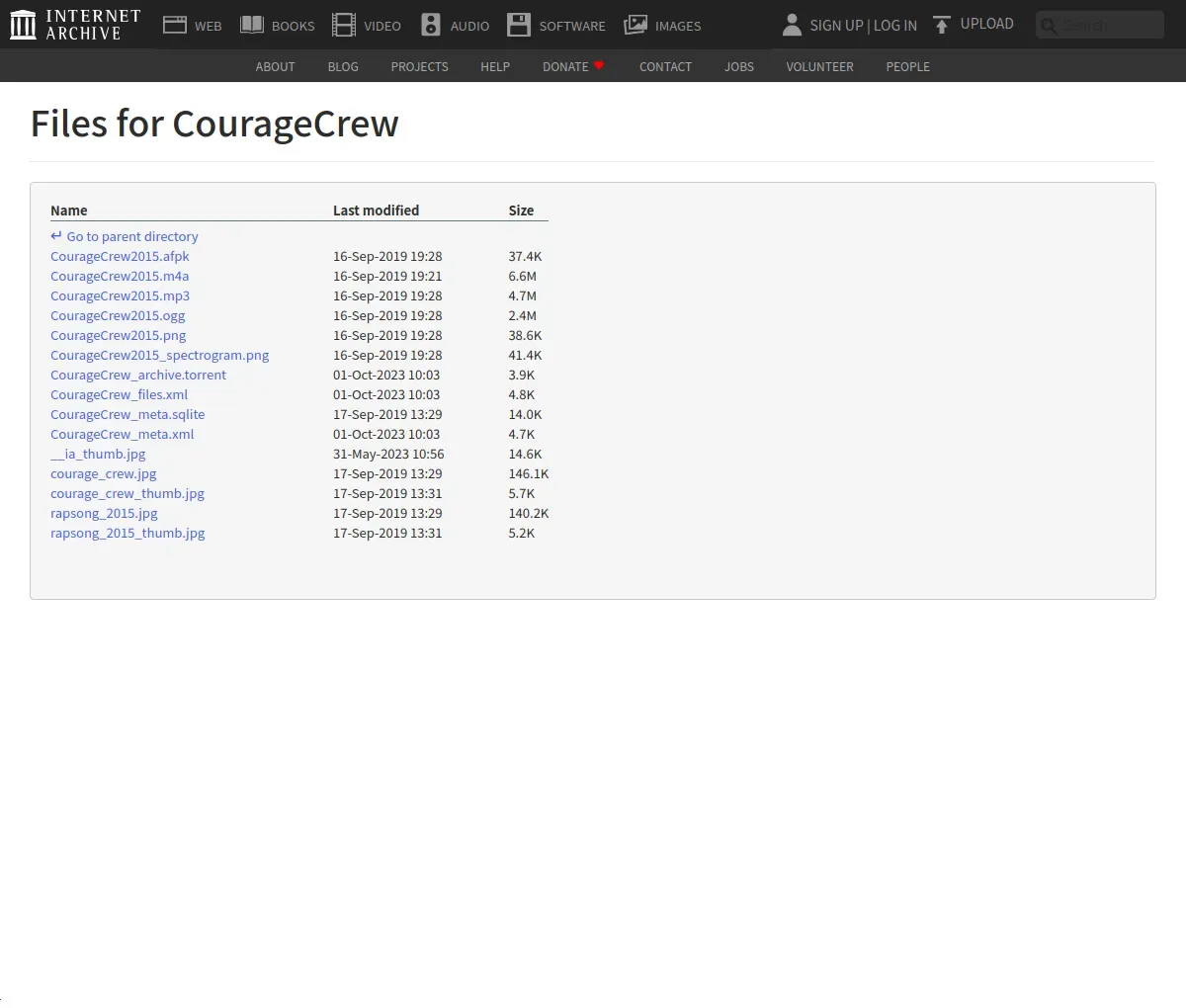Screen dimensions: 1186x1008
Task: Click the 146.1K size value
Action: 529,474
